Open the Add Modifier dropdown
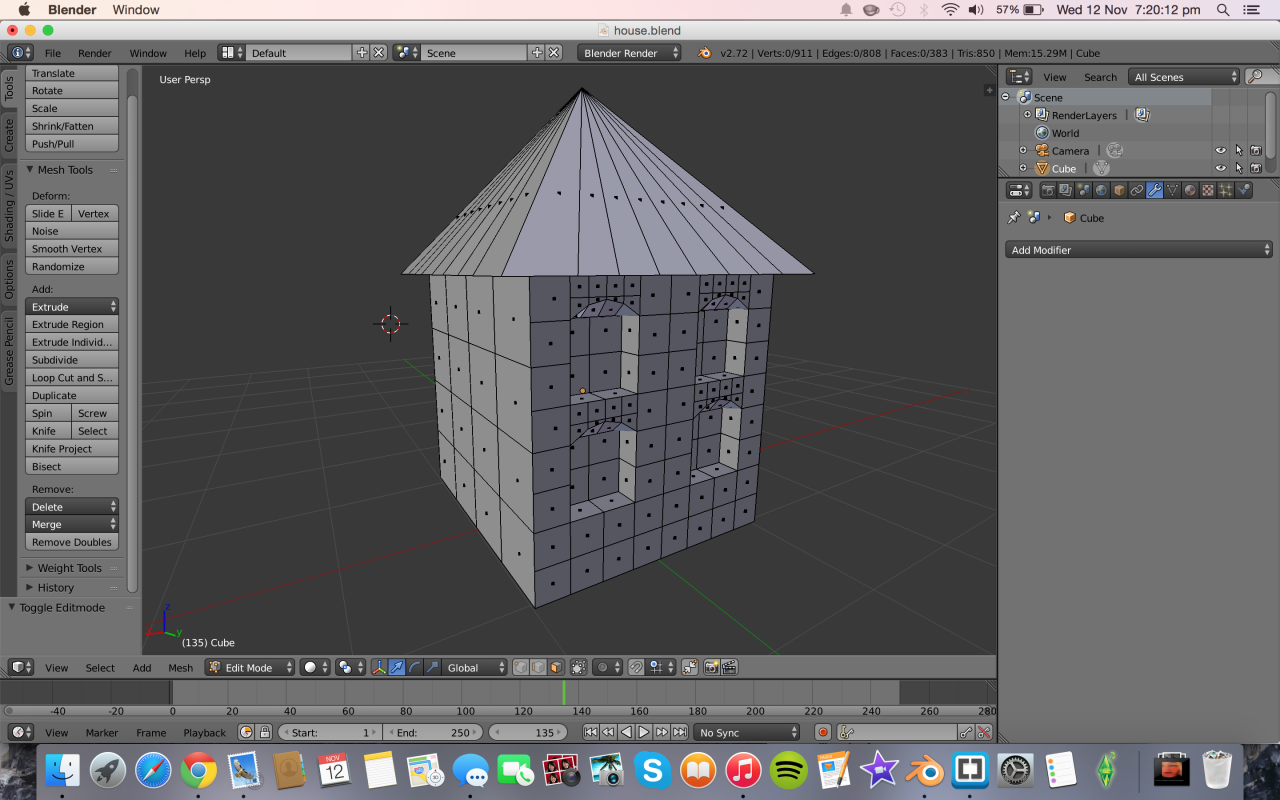 [x=1138, y=249]
